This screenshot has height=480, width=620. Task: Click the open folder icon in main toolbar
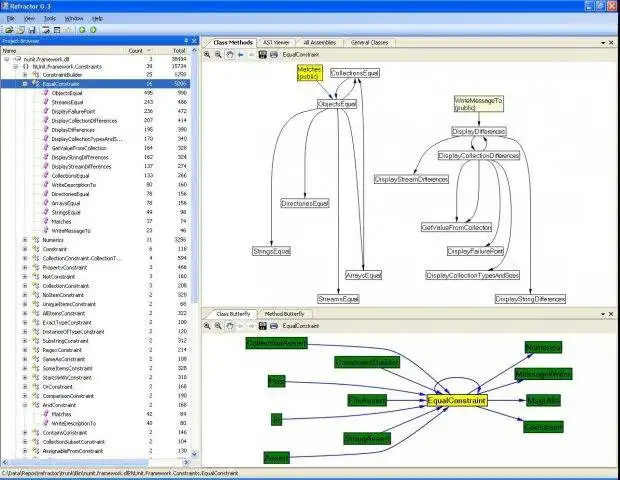point(9,30)
